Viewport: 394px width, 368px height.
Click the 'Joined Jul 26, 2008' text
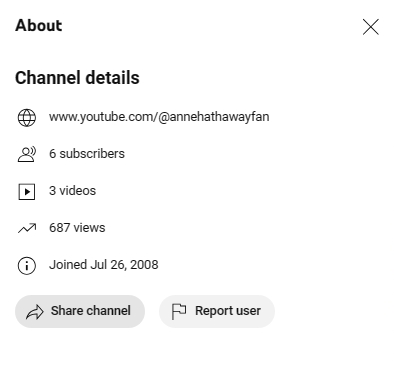tap(104, 265)
